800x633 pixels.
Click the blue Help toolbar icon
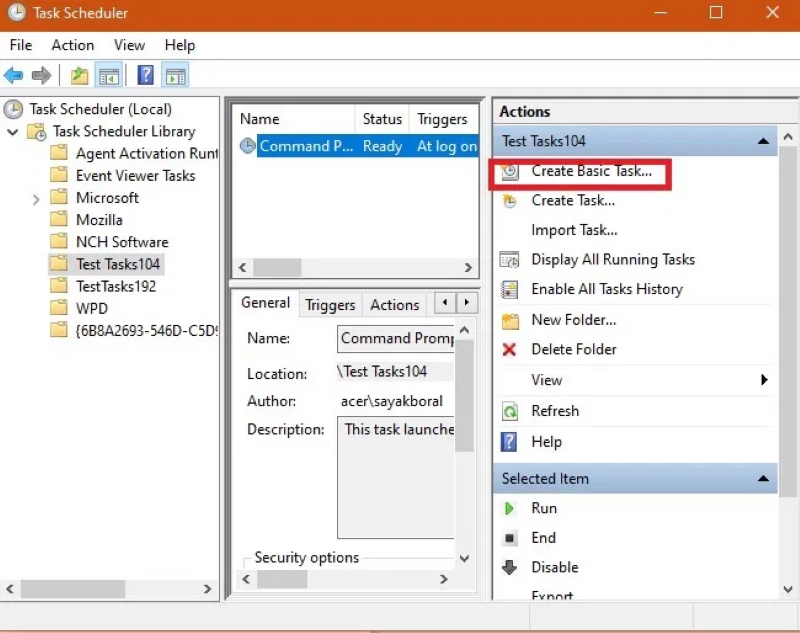145,76
